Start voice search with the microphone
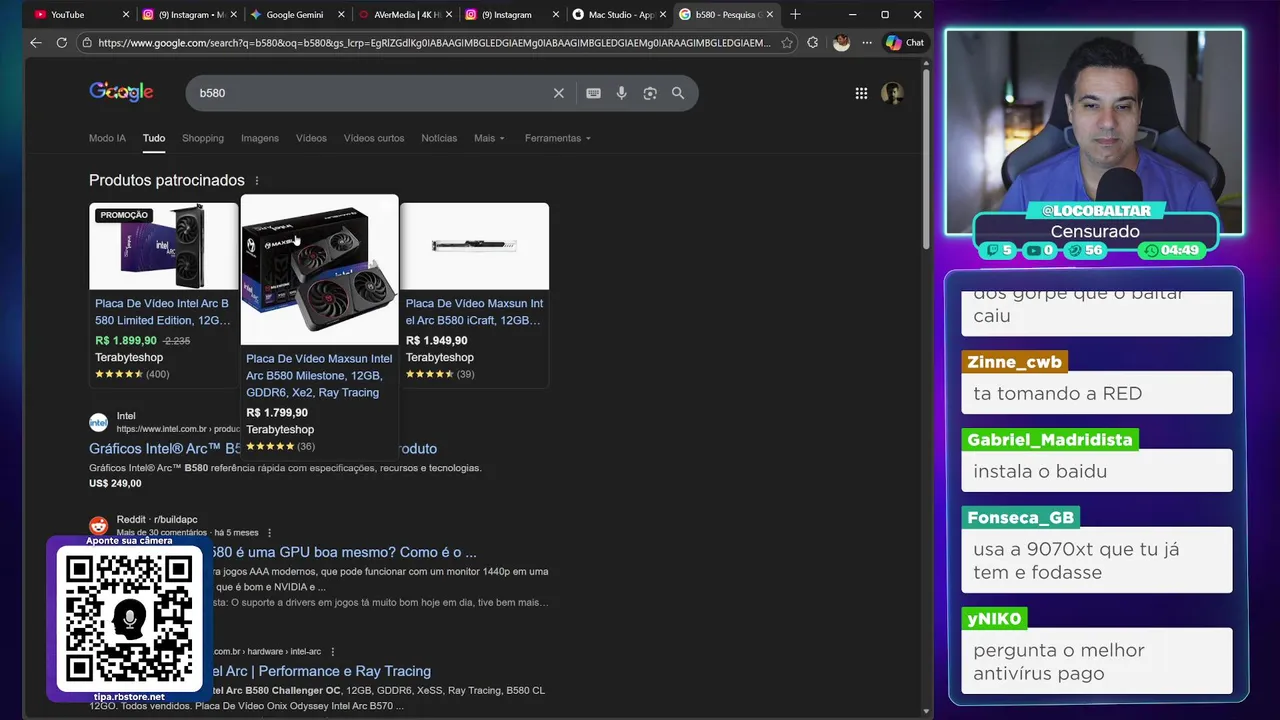 point(622,93)
